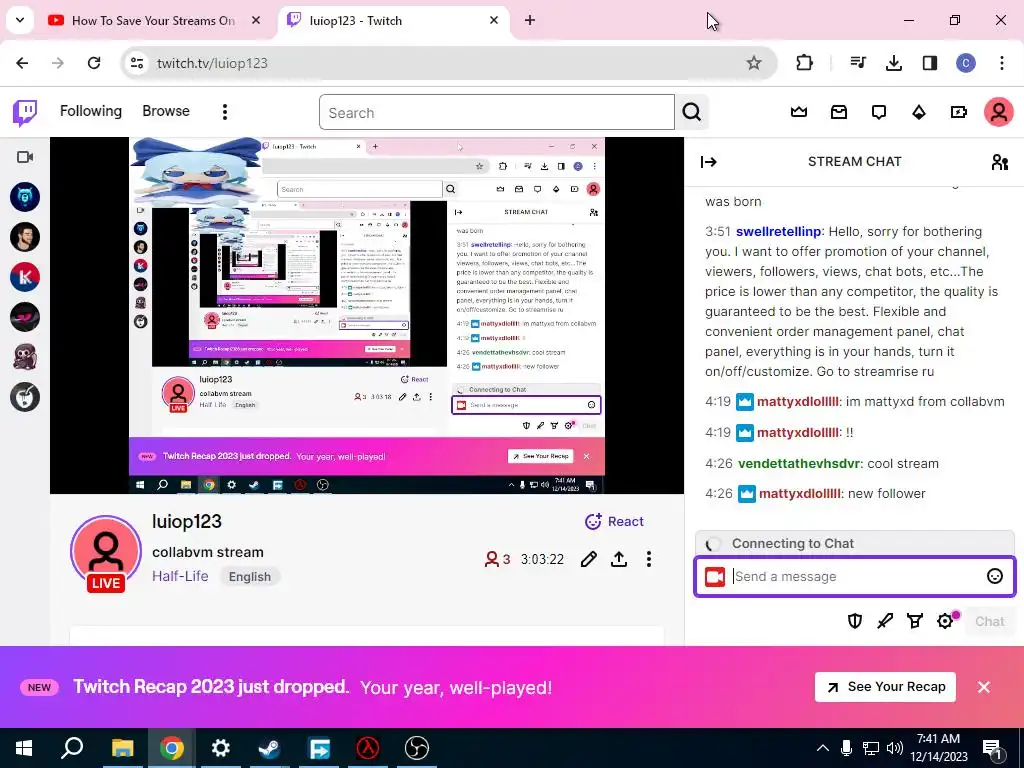Expand the Followed Channels camera icon in sidebar
The width and height of the screenshot is (1024, 768).
pos(25,157)
